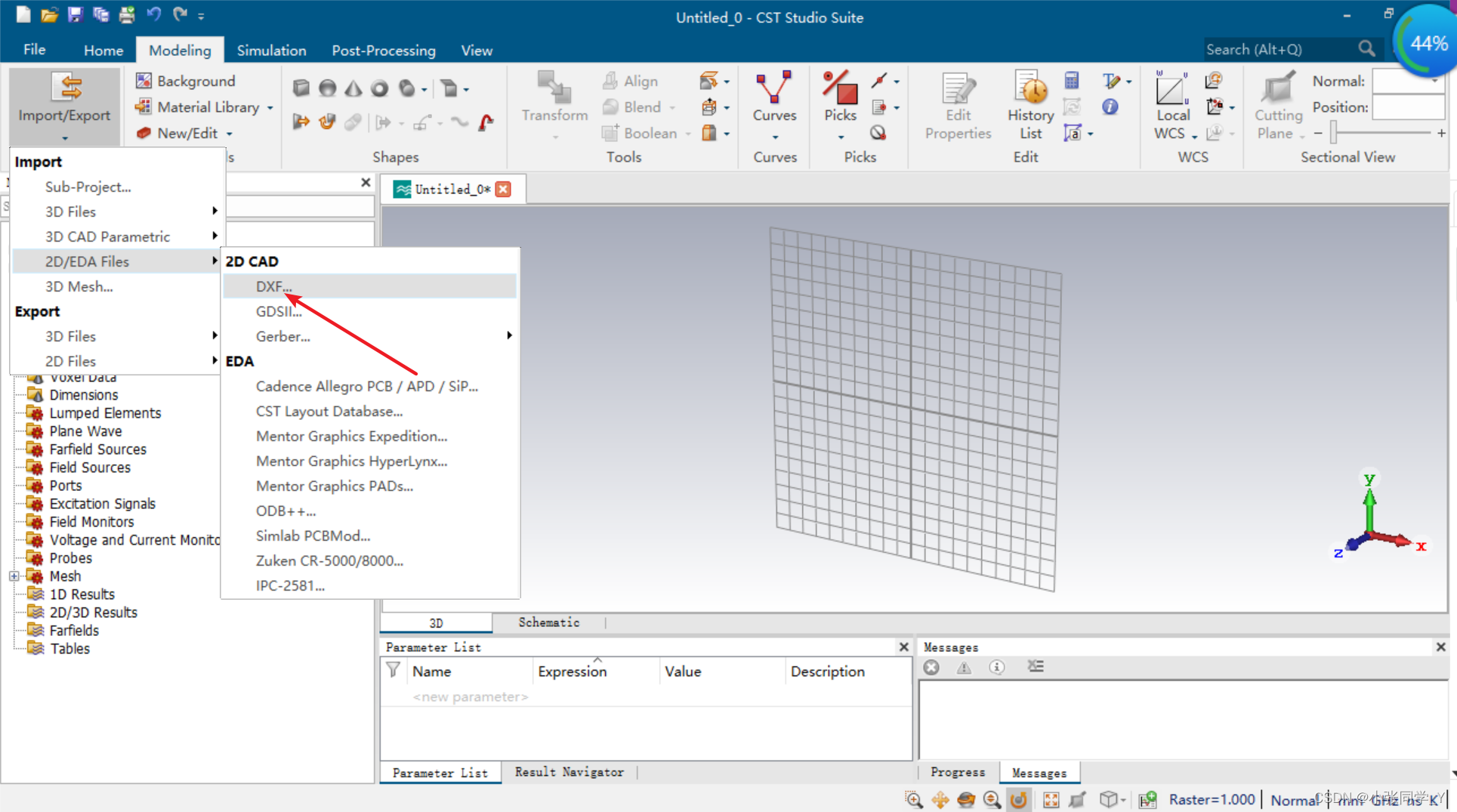Click the new parameter entry field
The height and width of the screenshot is (812, 1457).
click(x=470, y=696)
